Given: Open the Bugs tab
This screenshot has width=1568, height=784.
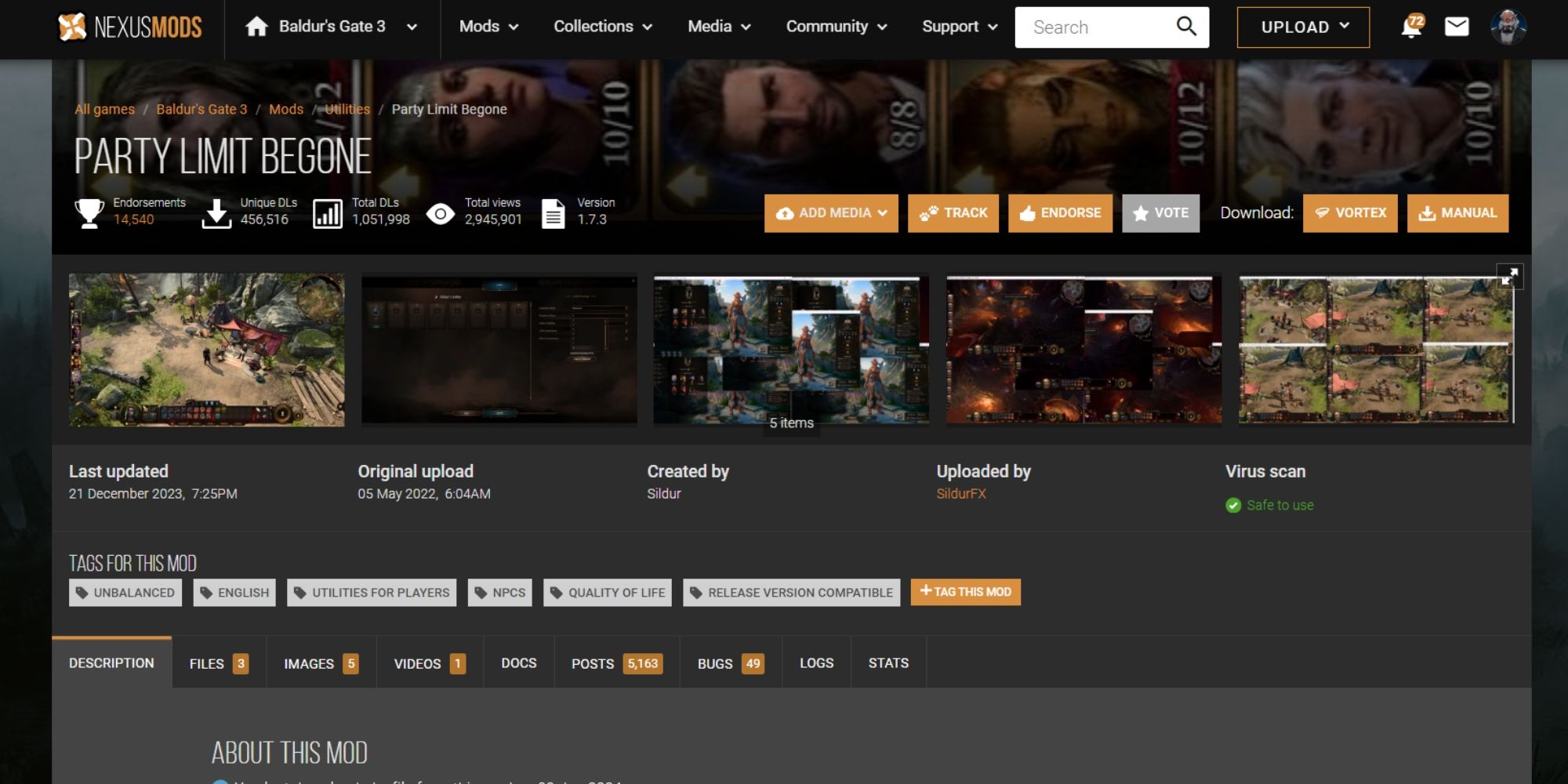Looking at the screenshot, I should [x=731, y=663].
